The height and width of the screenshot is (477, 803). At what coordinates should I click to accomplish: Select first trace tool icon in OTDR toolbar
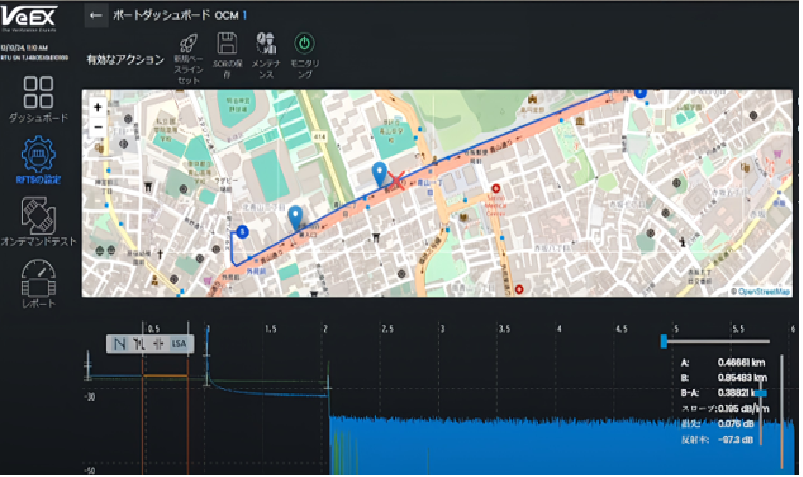pos(119,344)
